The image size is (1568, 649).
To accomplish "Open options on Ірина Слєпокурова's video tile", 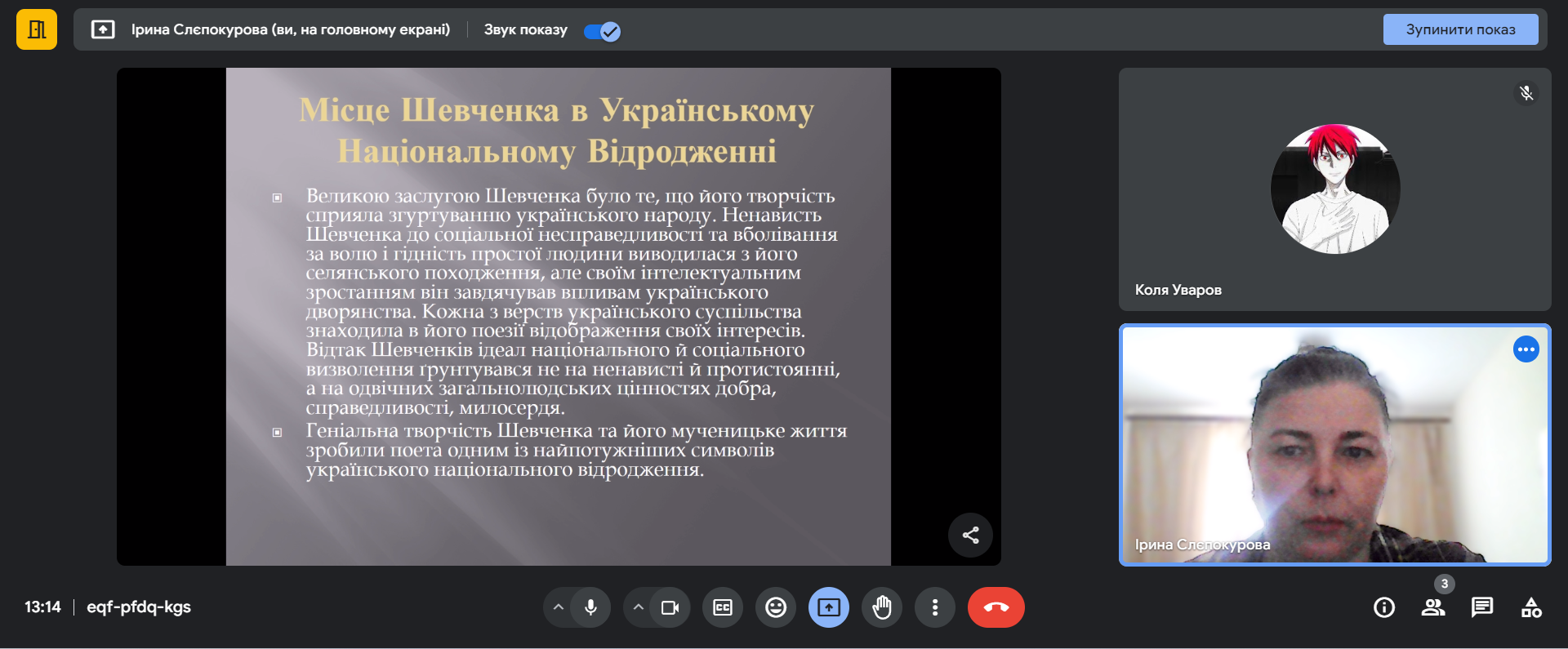I will coord(1526,349).
